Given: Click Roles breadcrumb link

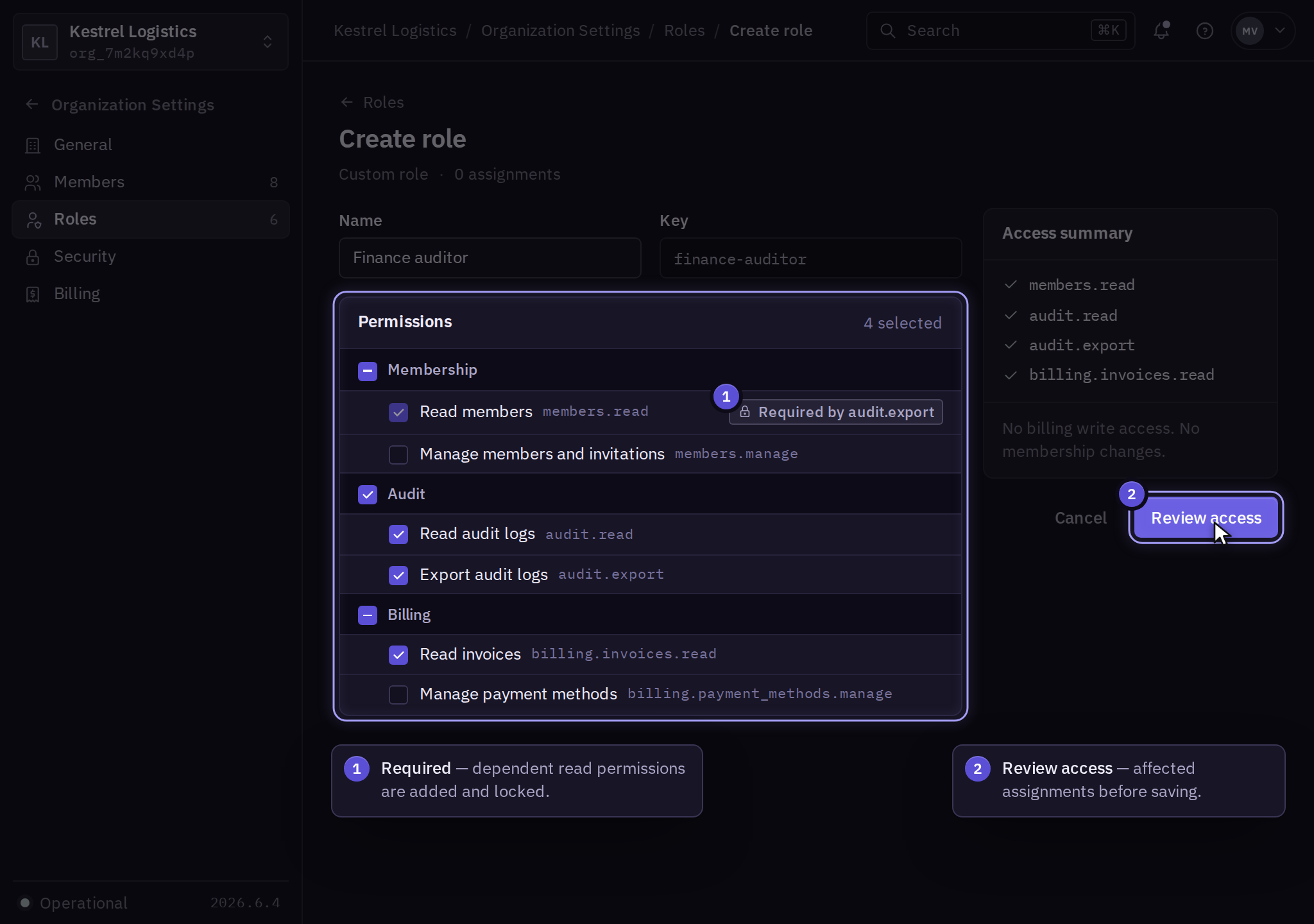Looking at the screenshot, I should [684, 30].
